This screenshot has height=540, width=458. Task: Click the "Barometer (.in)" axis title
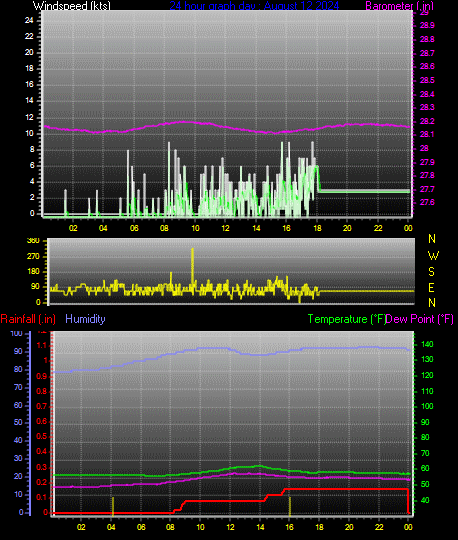click(399, 6)
